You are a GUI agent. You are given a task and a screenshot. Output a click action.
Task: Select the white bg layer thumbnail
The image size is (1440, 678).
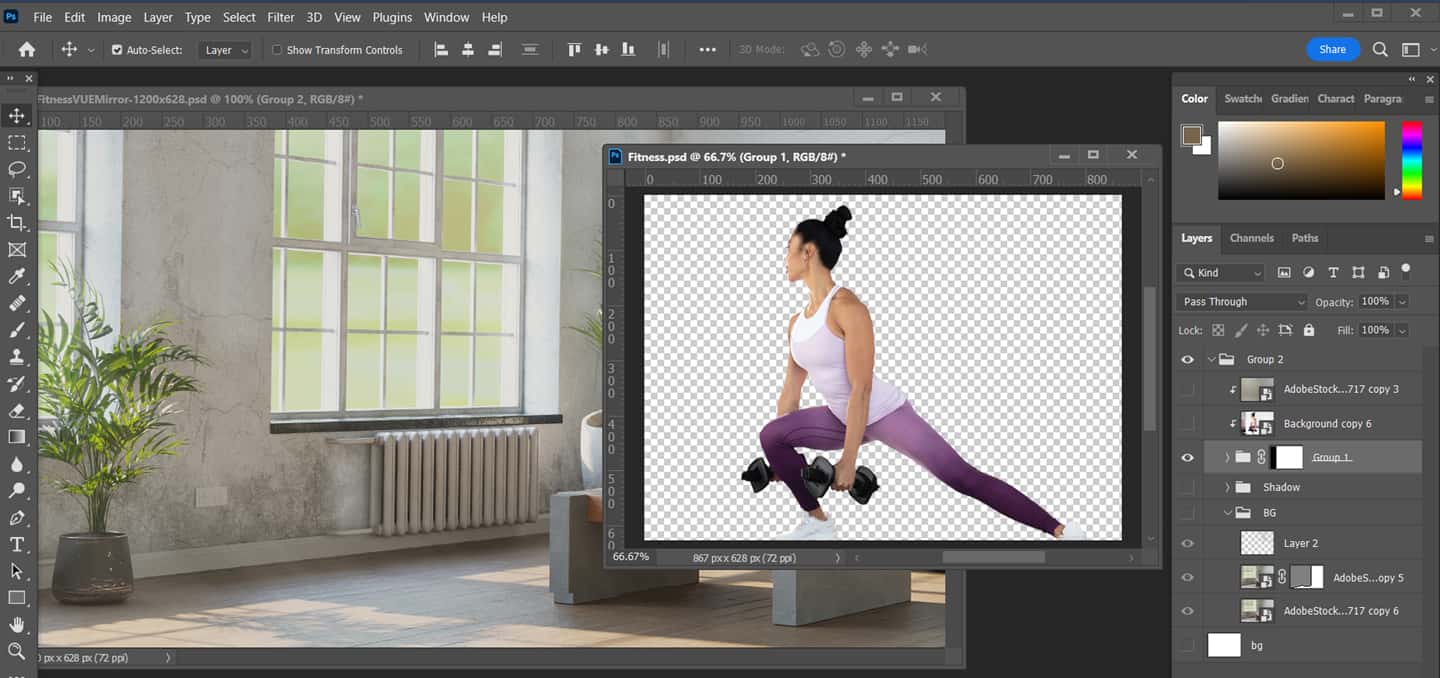pos(1224,645)
